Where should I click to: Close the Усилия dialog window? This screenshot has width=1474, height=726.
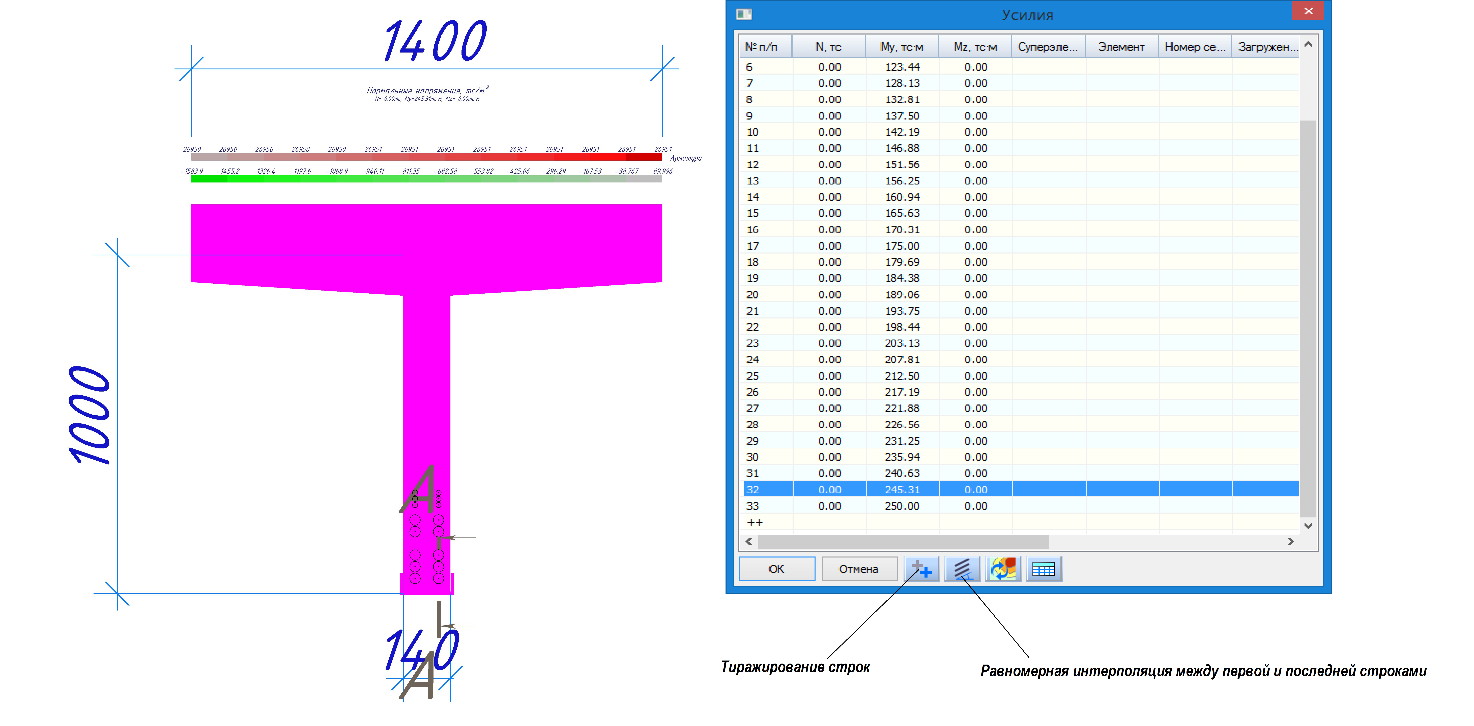click(x=1306, y=12)
